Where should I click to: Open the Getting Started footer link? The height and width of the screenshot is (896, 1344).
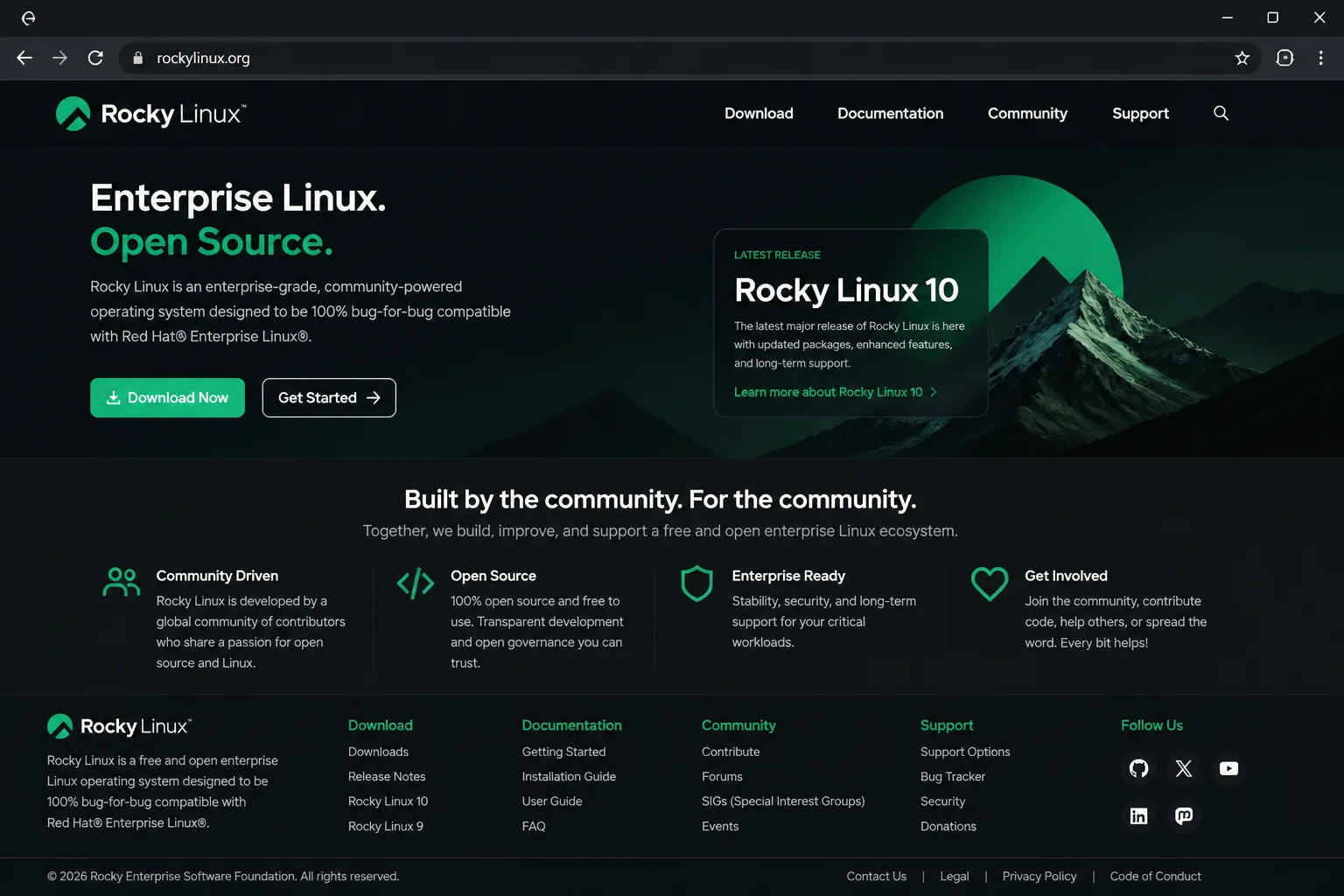[x=563, y=752]
